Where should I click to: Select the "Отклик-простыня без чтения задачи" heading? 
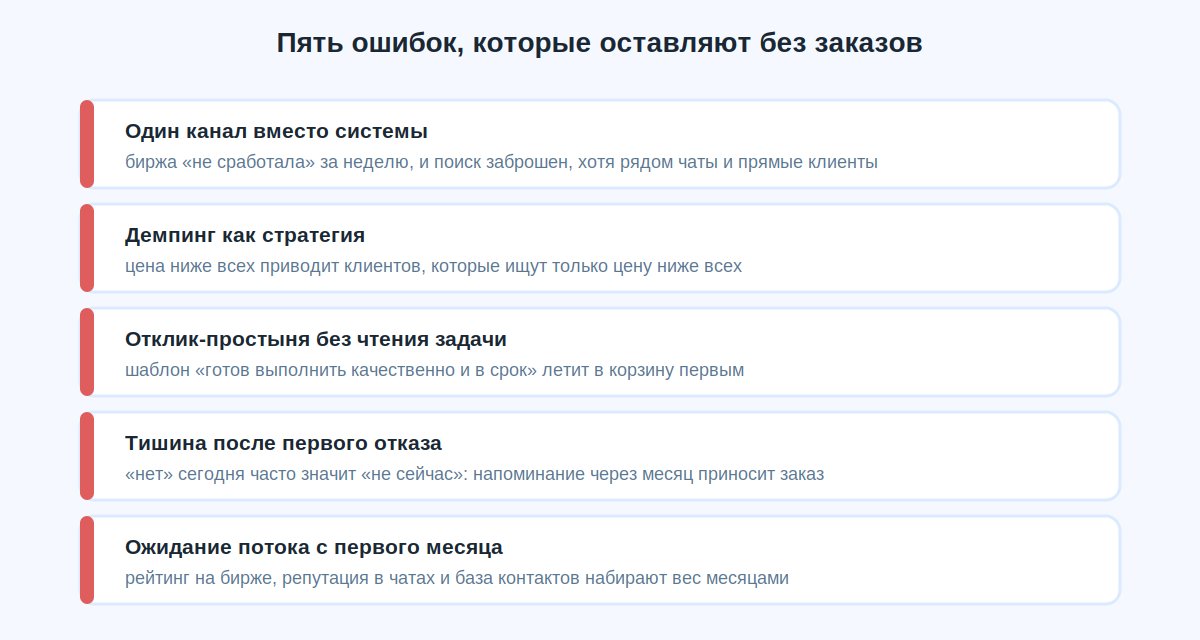pos(316,339)
